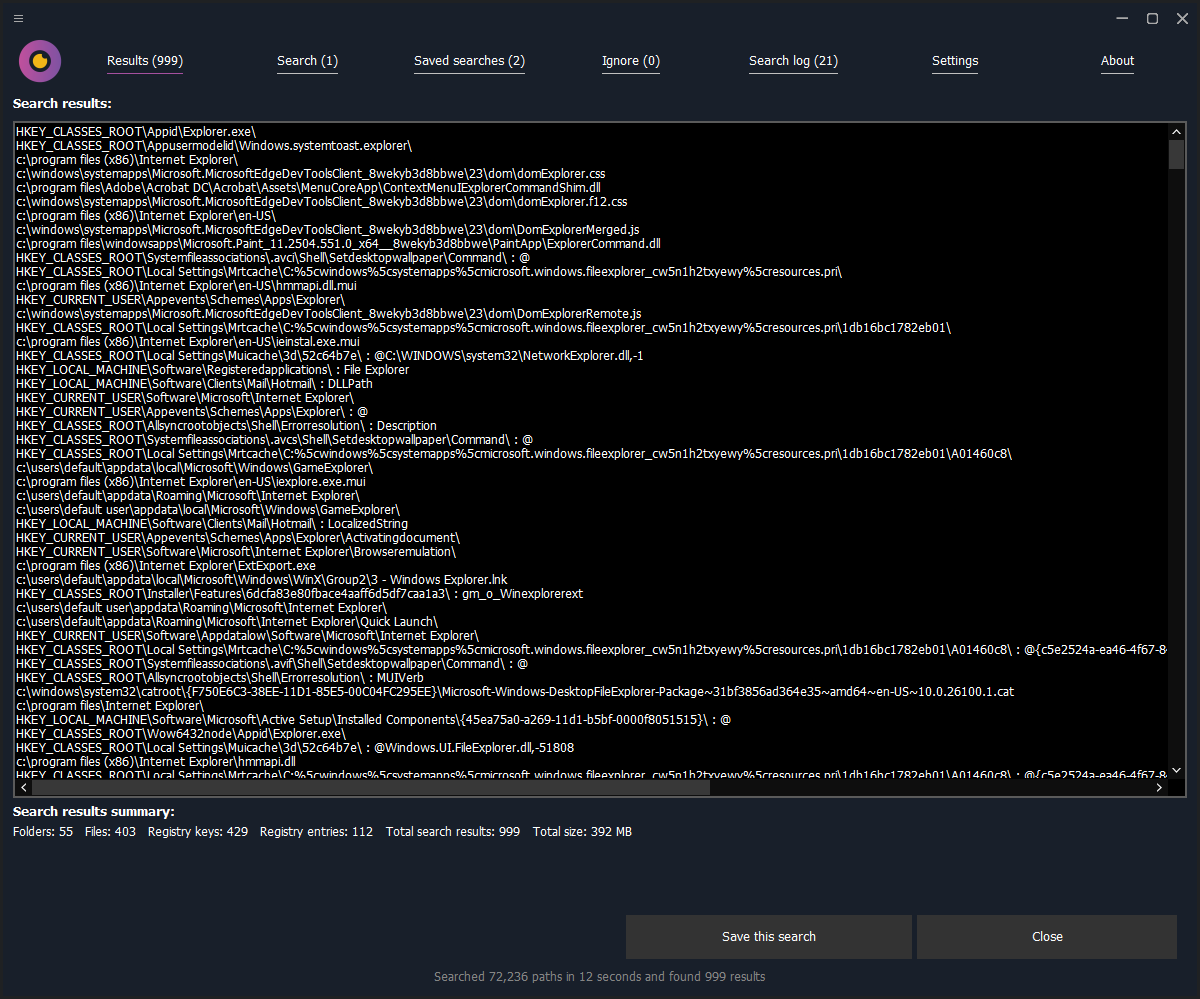Open the hamburger menu icon
The width and height of the screenshot is (1200, 999).
click(19, 18)
